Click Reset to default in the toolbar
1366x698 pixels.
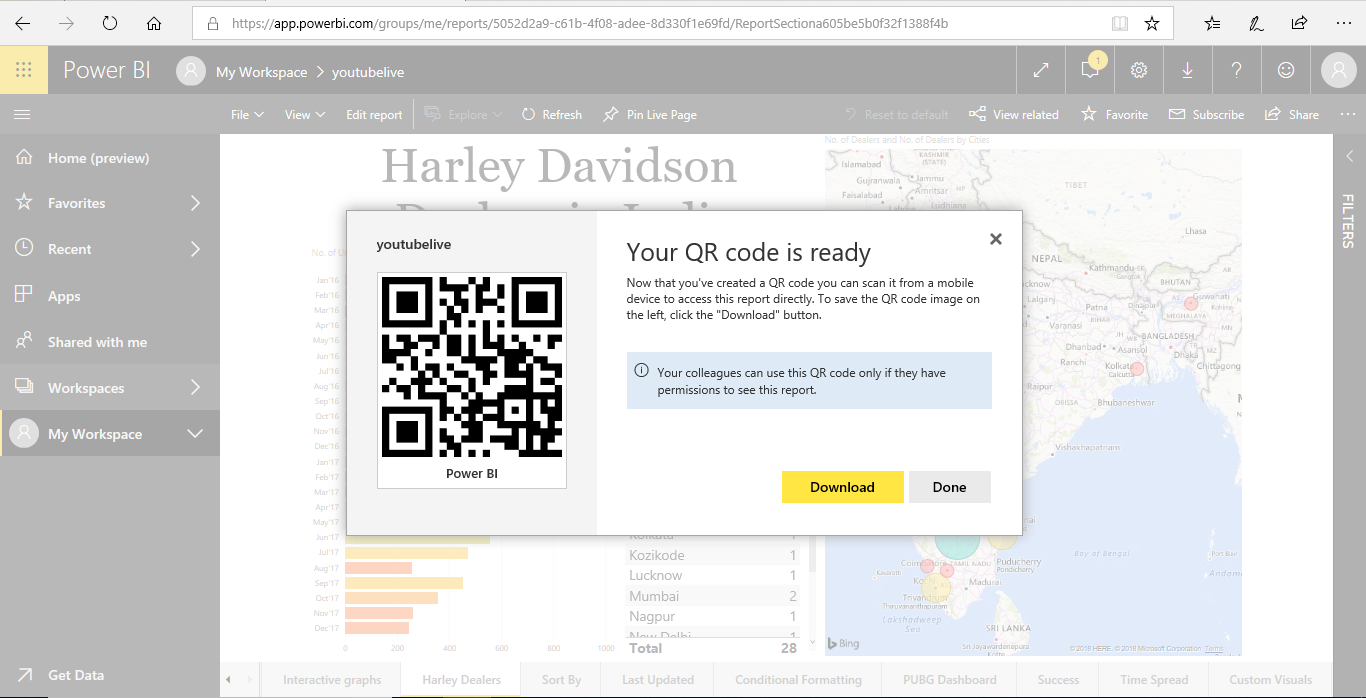896,115
